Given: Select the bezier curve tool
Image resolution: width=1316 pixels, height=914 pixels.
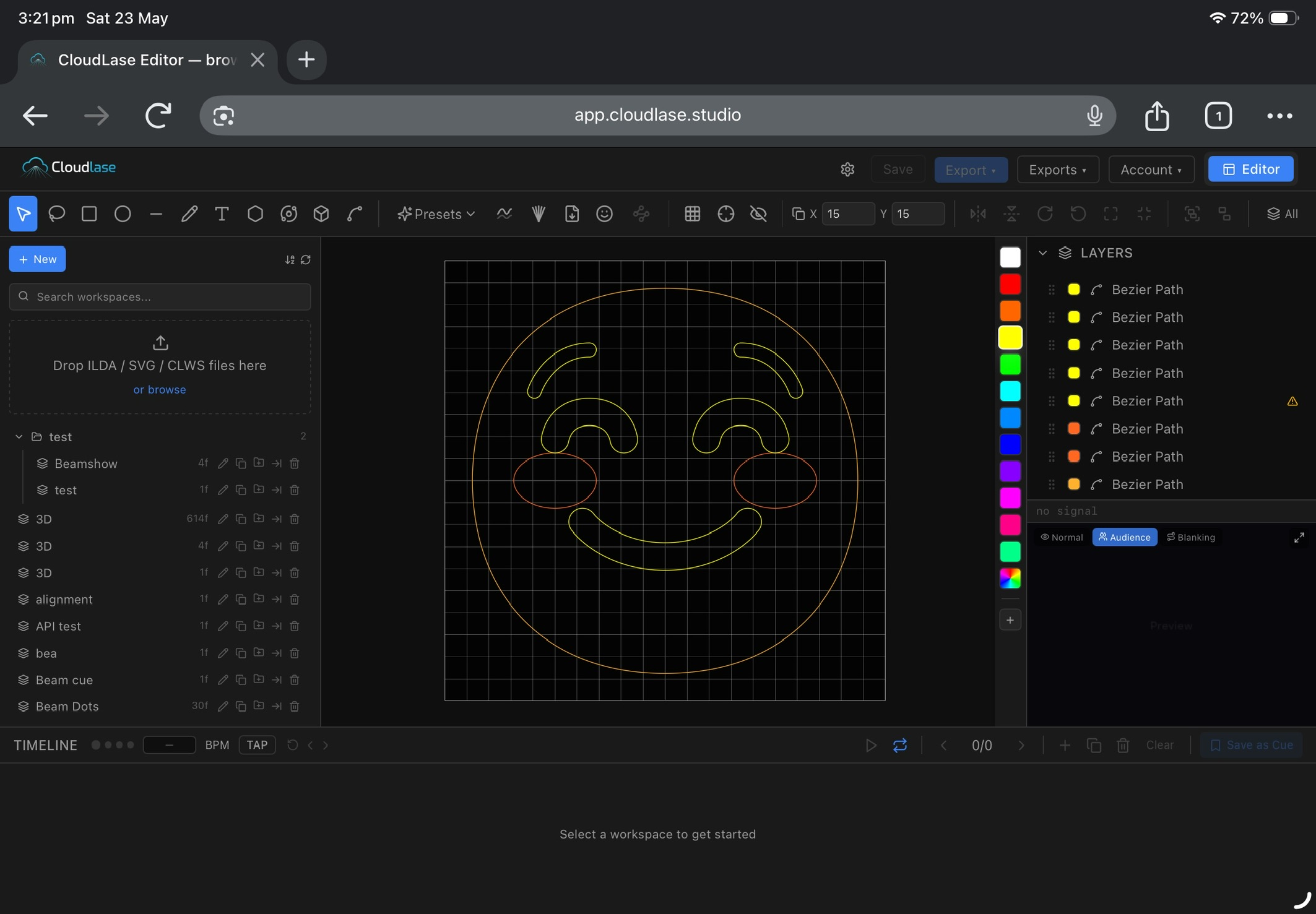Looking at the screenshot, I should coord(355,214).
